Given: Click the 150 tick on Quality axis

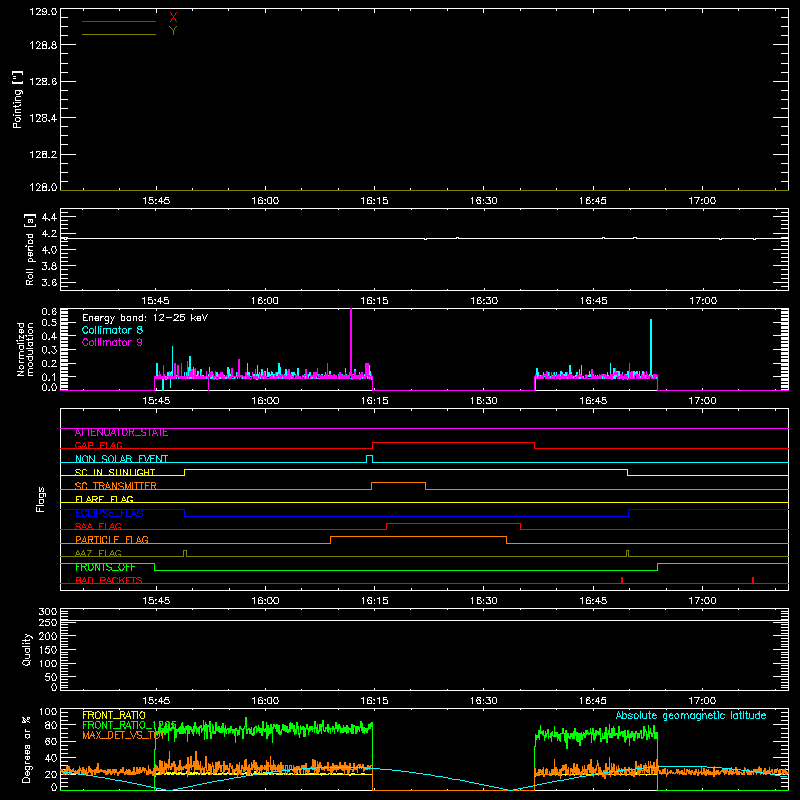Looking at the screenshot, I should click(x=47, y=650).
